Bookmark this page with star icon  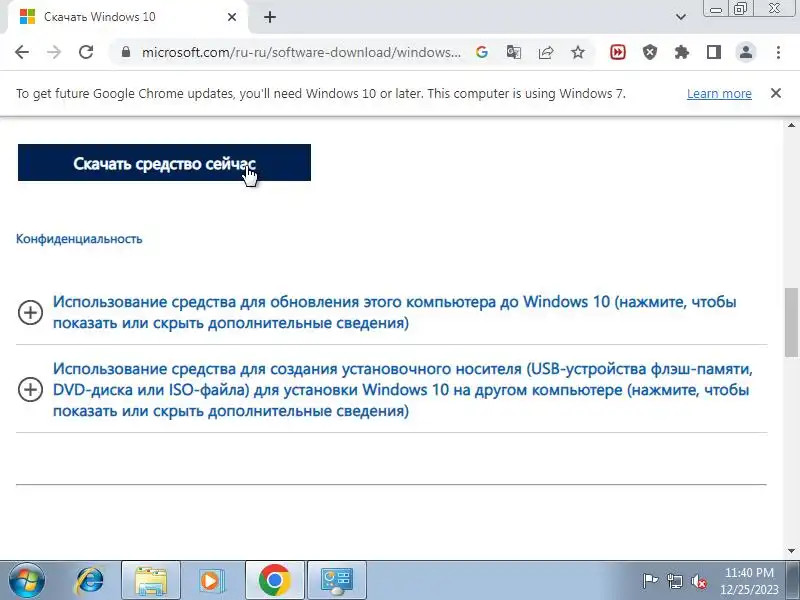coord(578,52)
